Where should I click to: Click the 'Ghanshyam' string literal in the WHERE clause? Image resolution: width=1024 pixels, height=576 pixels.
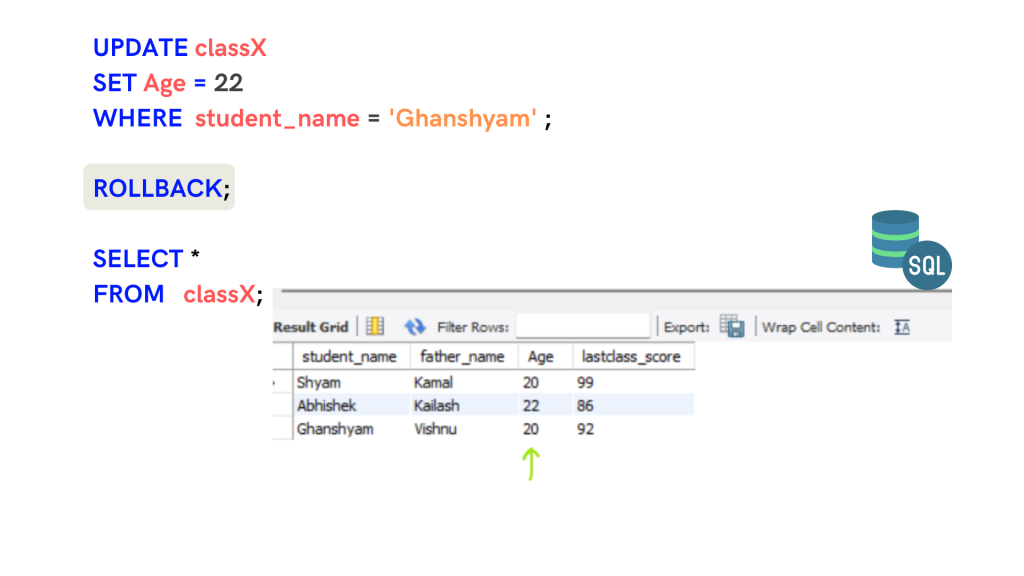(x=463, y=118)
